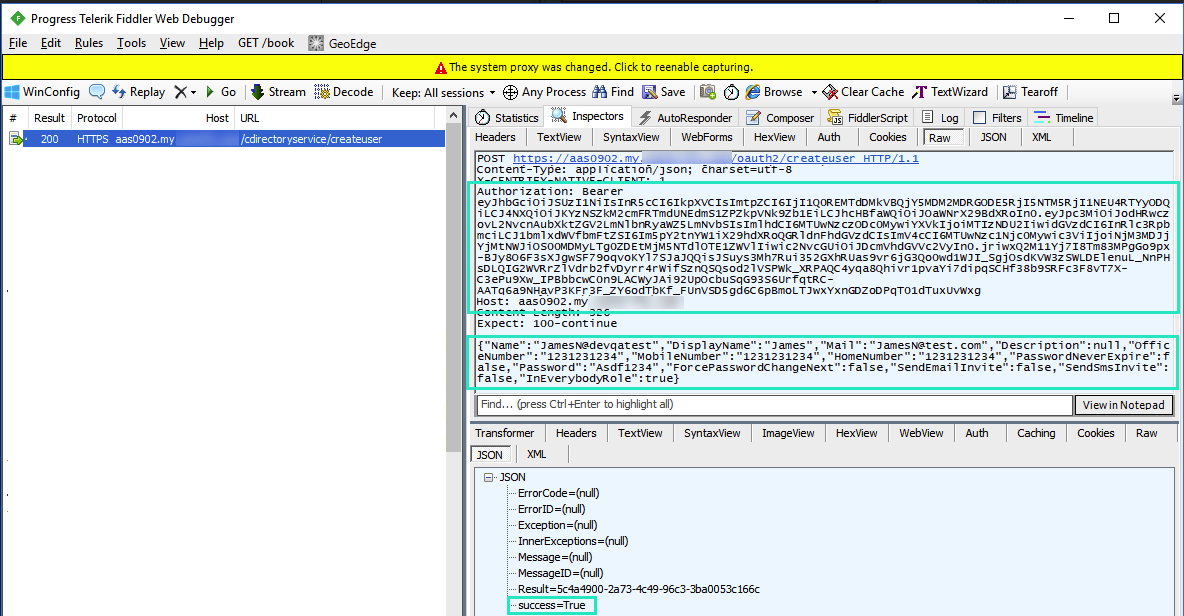1184x616 pixels.
Task: Open the Rules menu
Action: 88,43
